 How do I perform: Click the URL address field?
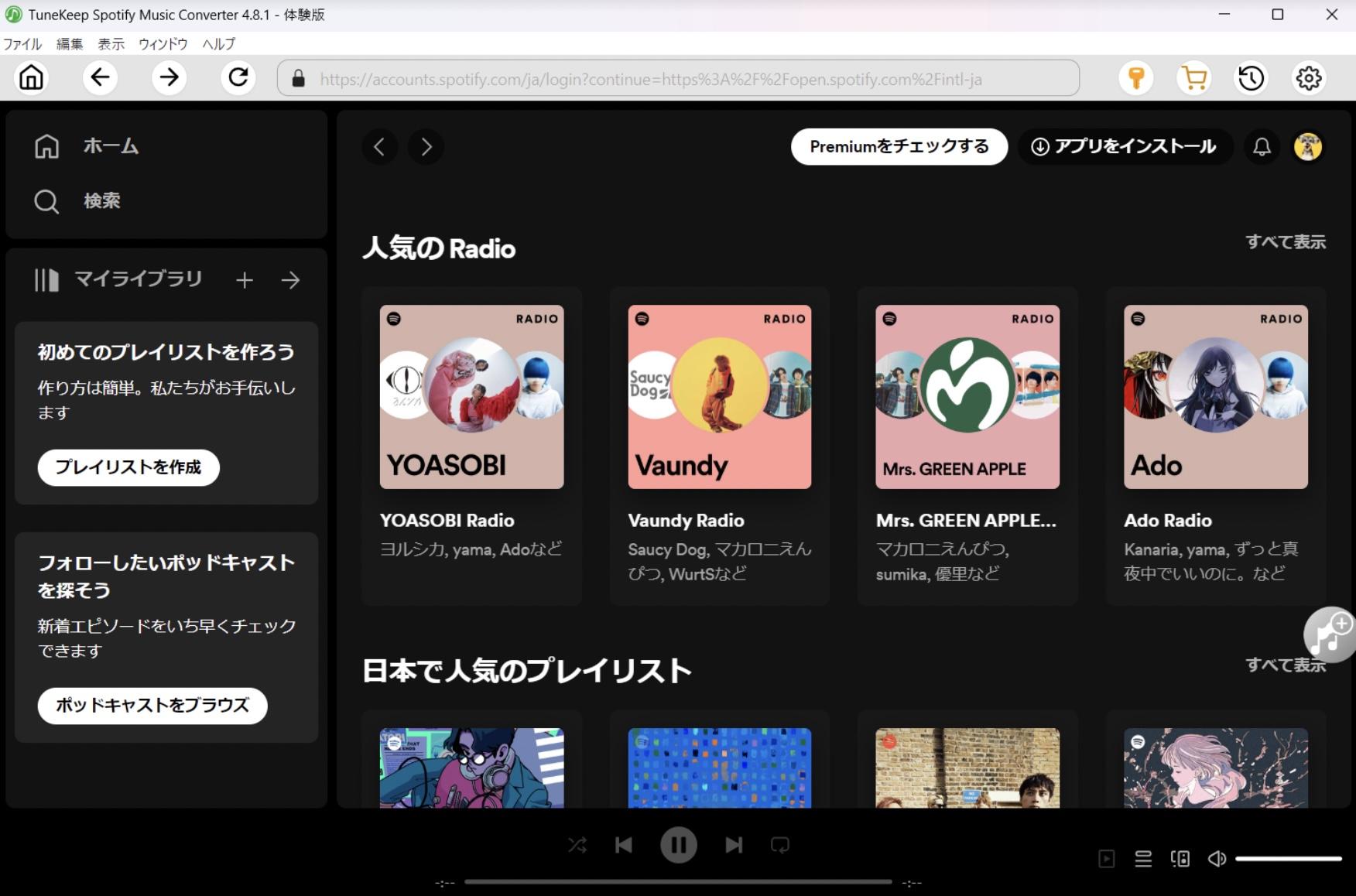(x=678, y=79)
